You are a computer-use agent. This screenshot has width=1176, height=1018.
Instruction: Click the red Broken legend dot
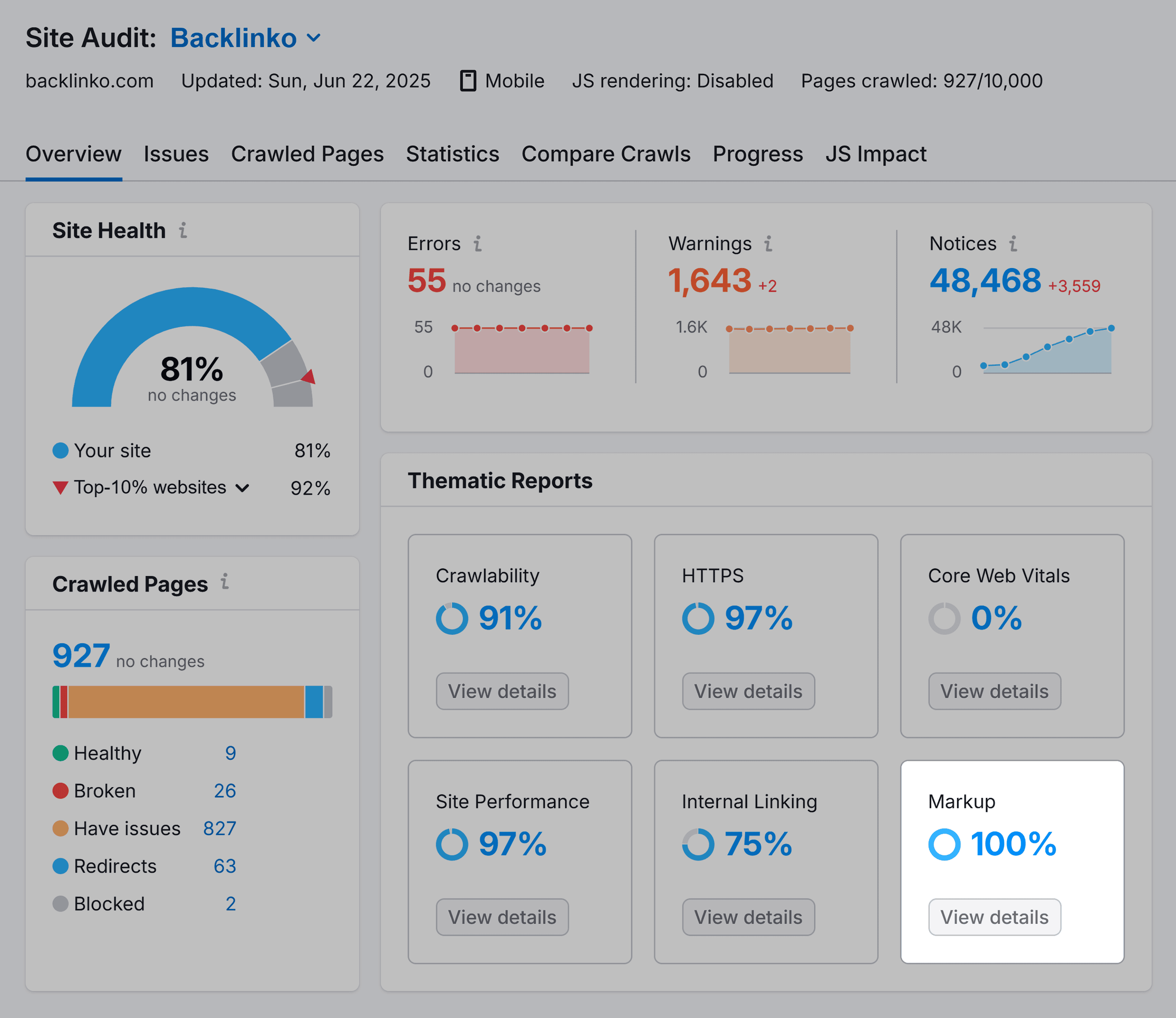tap(60, 791)
